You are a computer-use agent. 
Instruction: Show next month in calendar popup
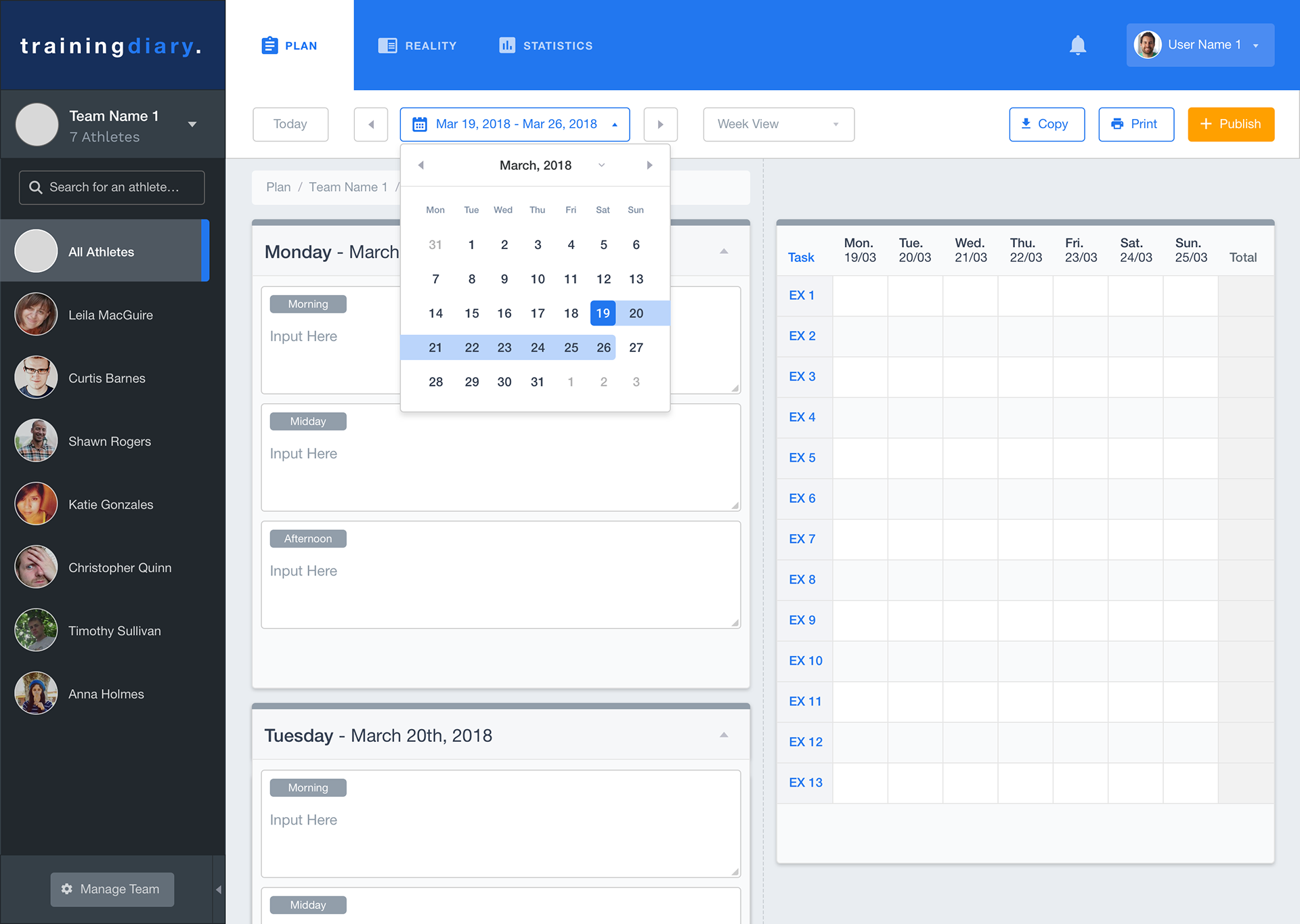point(649,165)
